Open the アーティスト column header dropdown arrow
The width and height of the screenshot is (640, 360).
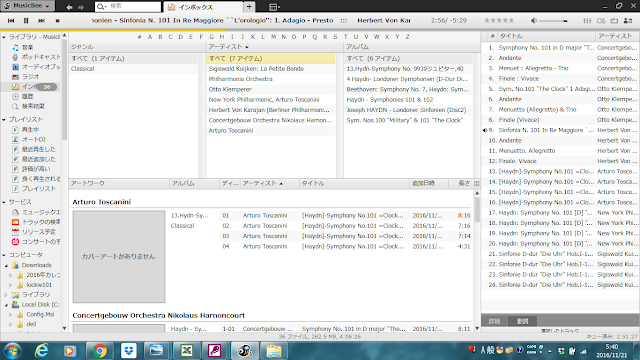point(247,47)
